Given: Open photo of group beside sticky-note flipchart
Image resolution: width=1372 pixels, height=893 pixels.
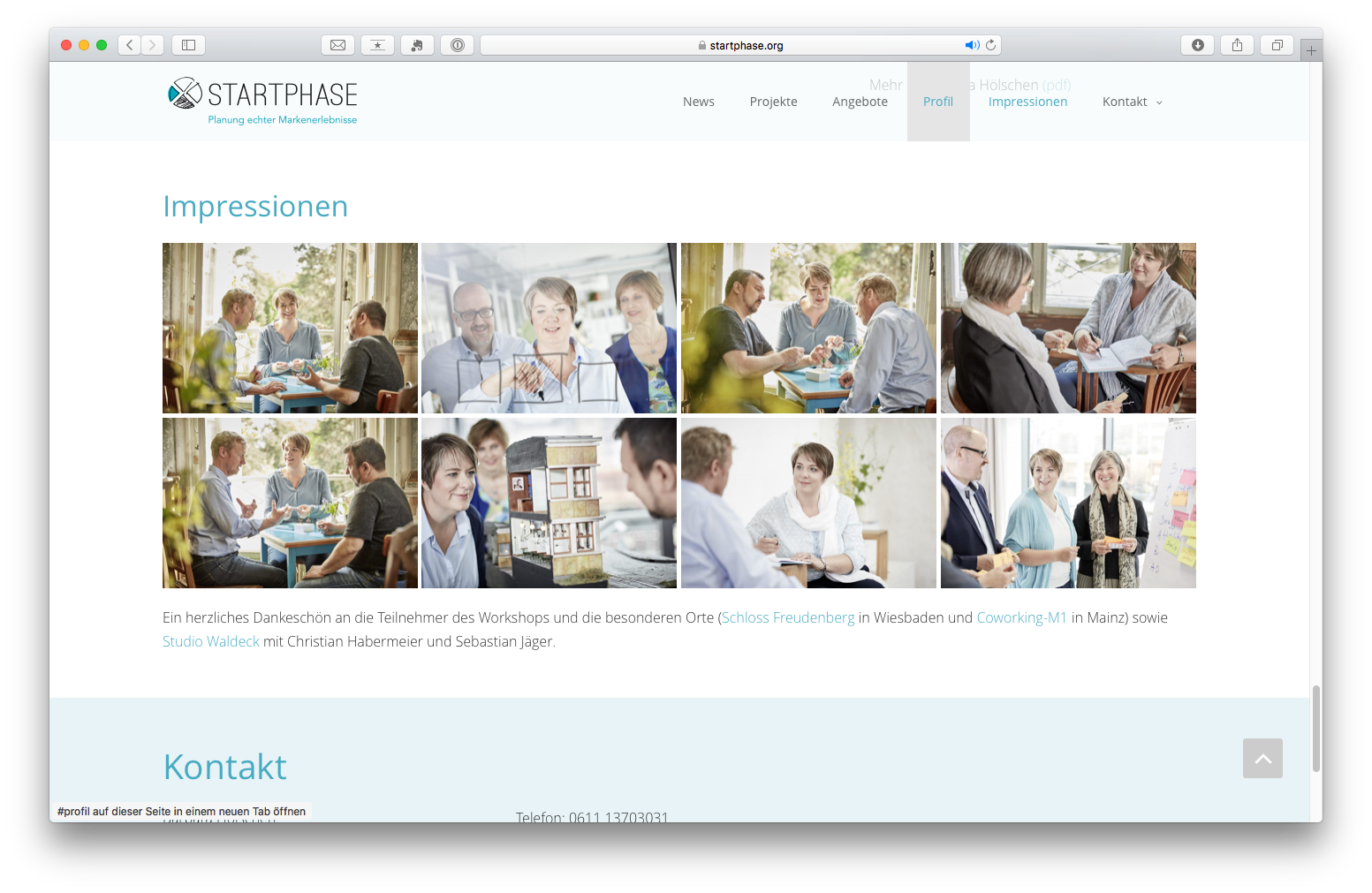Looking at the screenshot, I should tap(1068, 503).
